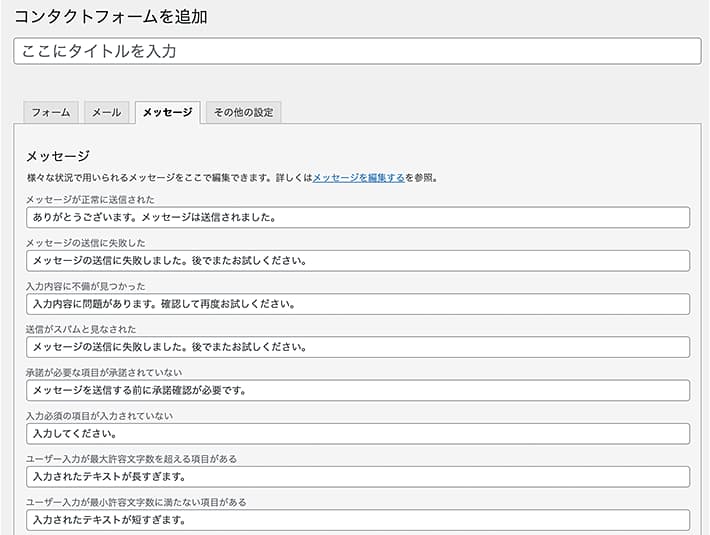The height and width of the screenshot is (535, 710).
Task: Click field under メッセージの送信に失敗した label
Action: click(358, 261)
